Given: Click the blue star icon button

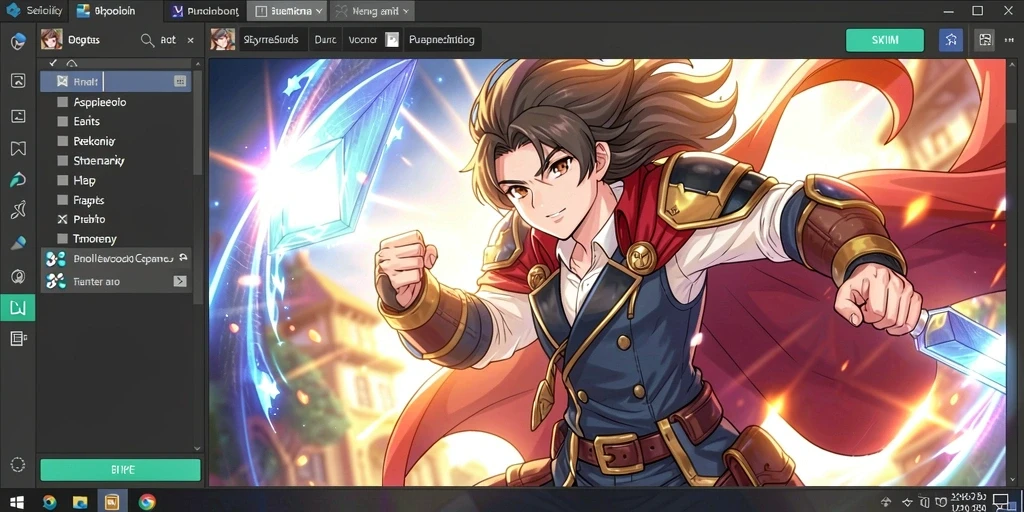Looking at the screenshot, I should click(950, 40).
